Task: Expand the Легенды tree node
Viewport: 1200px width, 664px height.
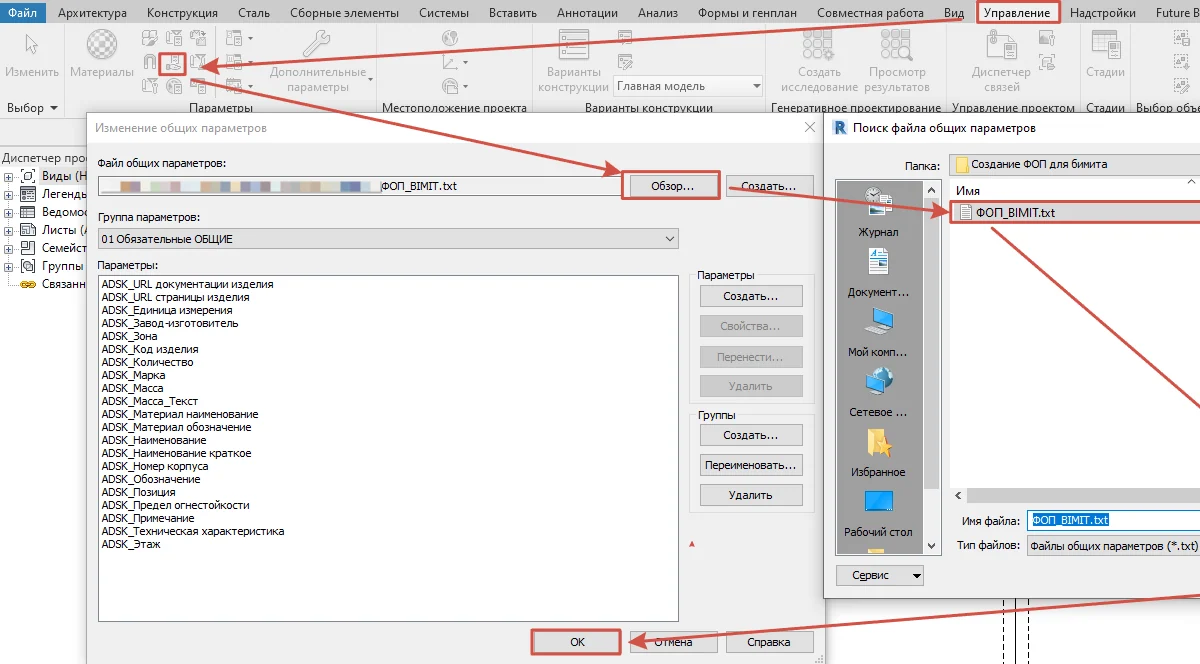Action: [x=9, y=194]
